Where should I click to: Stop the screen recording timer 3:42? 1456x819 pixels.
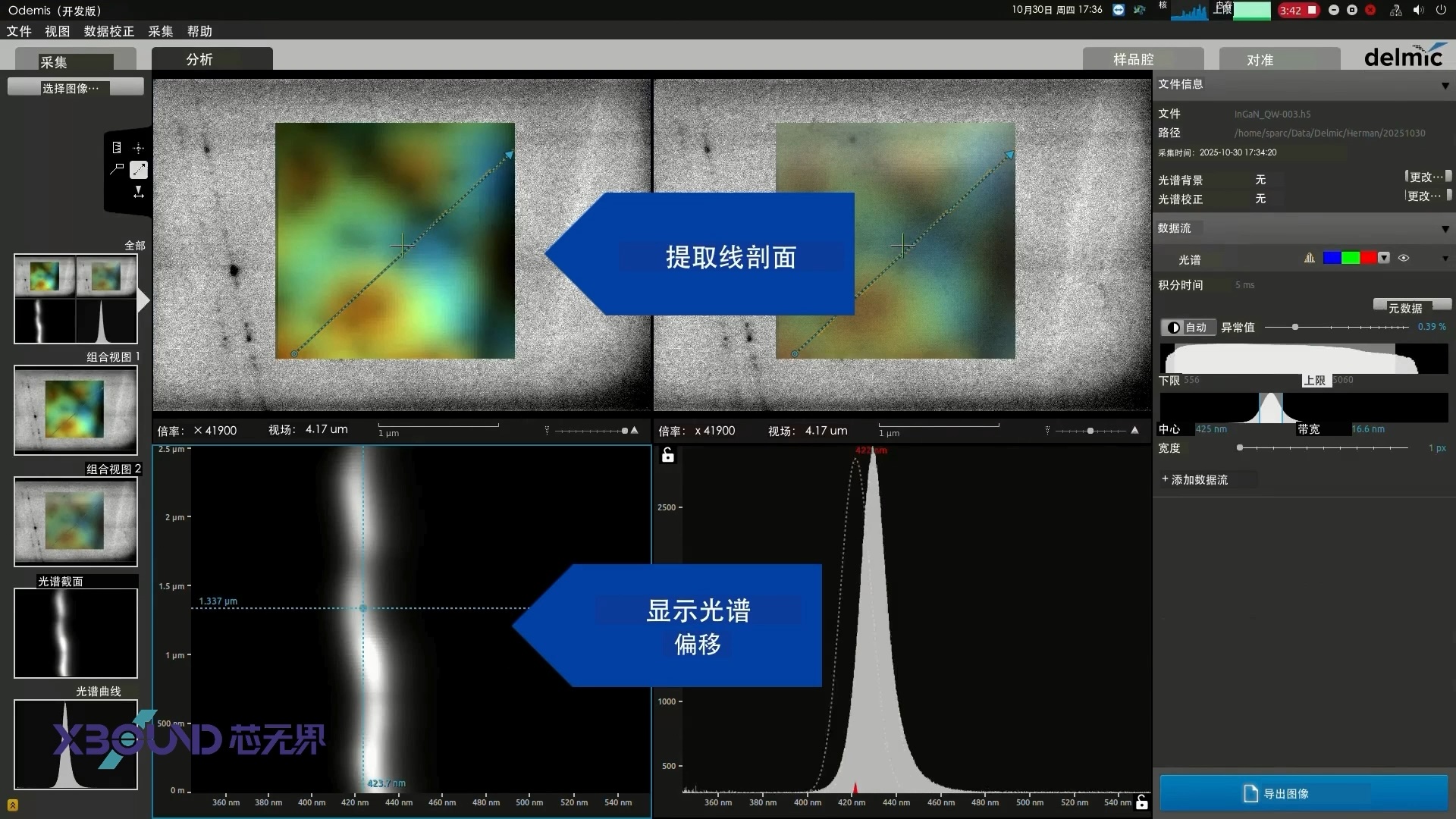[x=1298, y=10]
